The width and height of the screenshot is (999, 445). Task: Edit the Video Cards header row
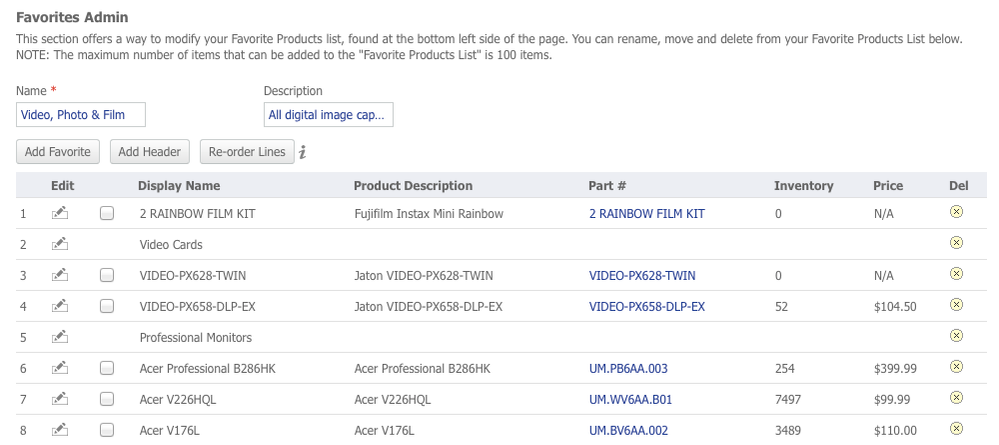coord(60,244)
